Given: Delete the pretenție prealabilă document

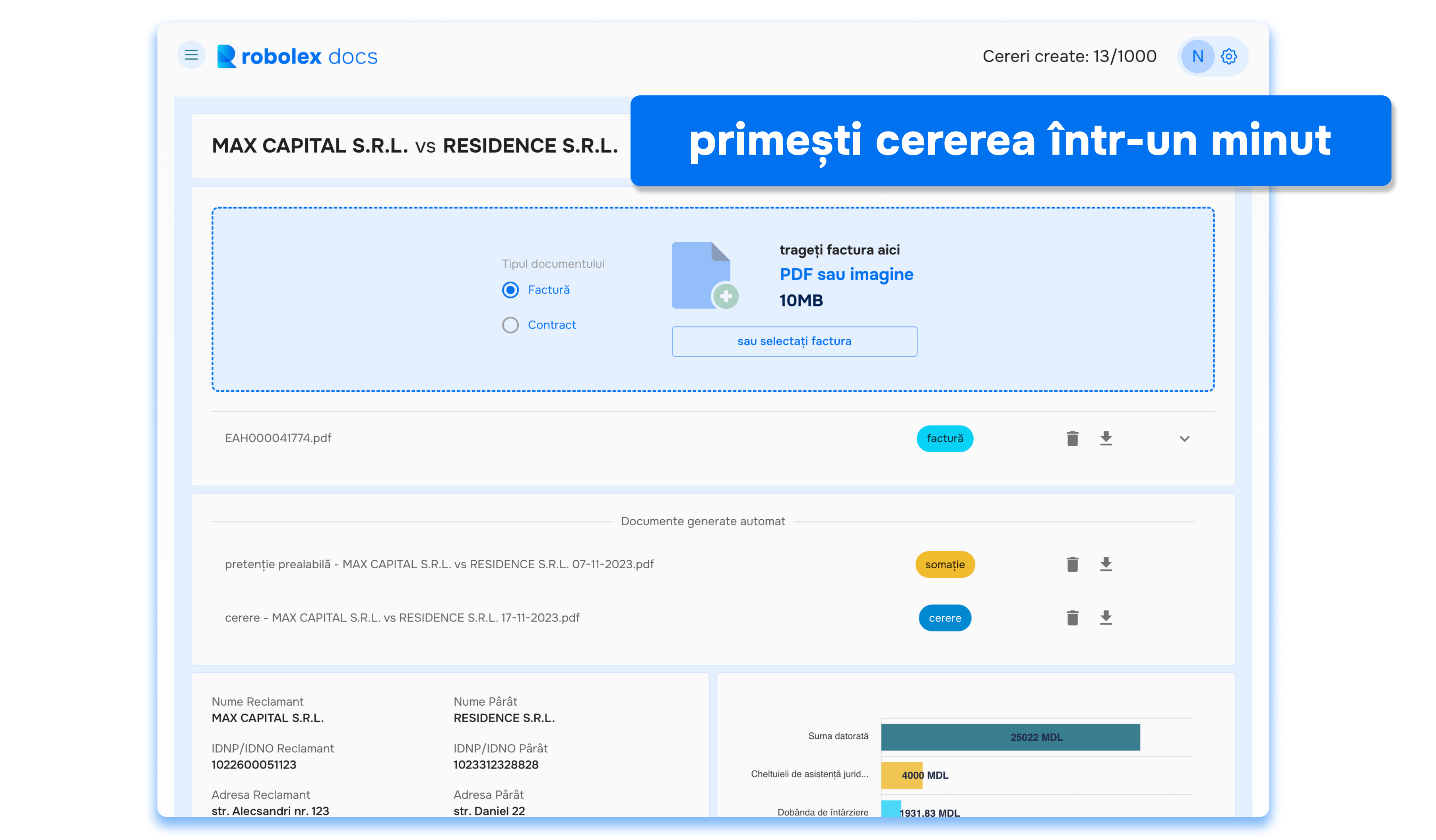Looking at the screenshot, I should coord(1073,564).
